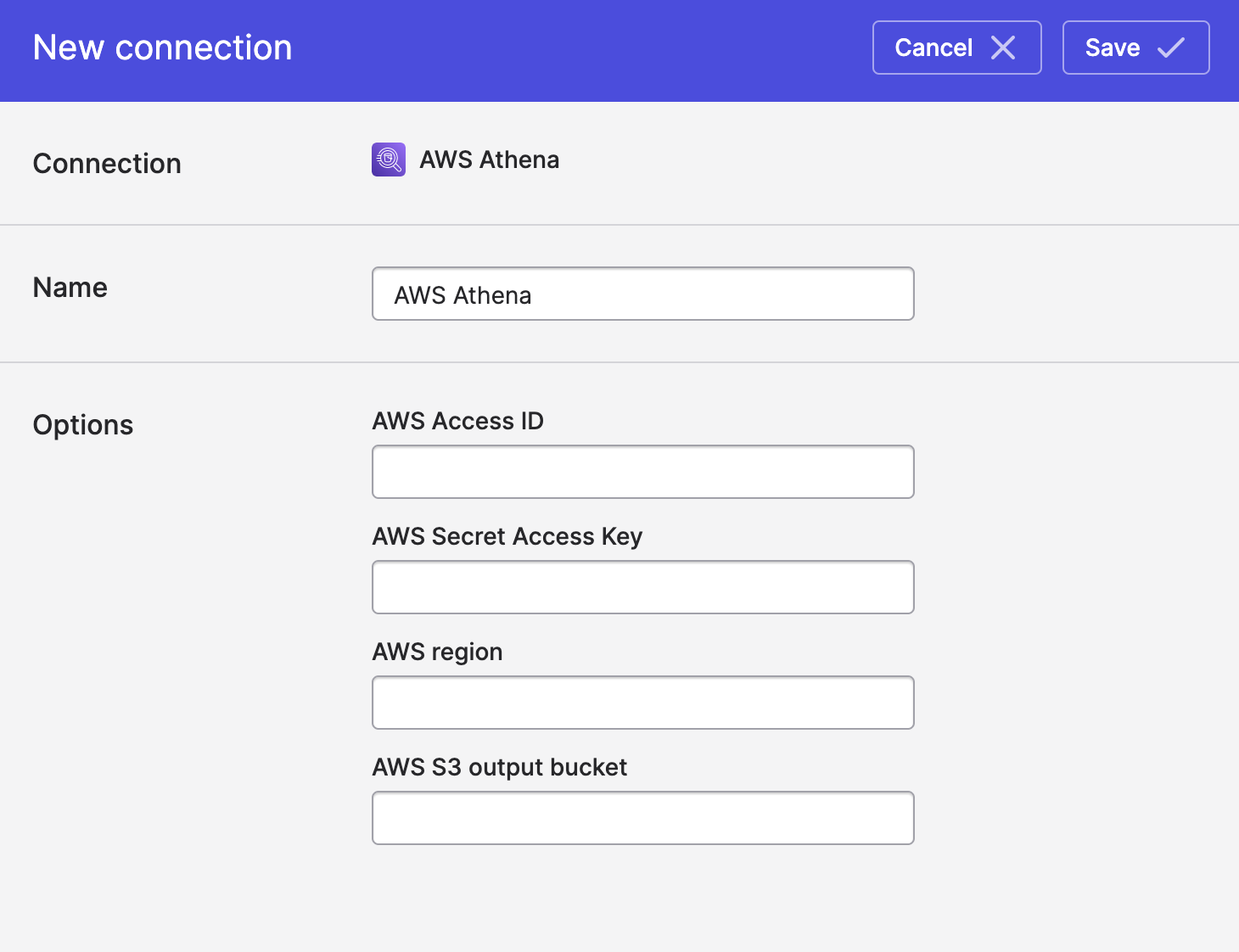
Task: Click the AWS S3 output bucket field
Action: tap(642, 818)
